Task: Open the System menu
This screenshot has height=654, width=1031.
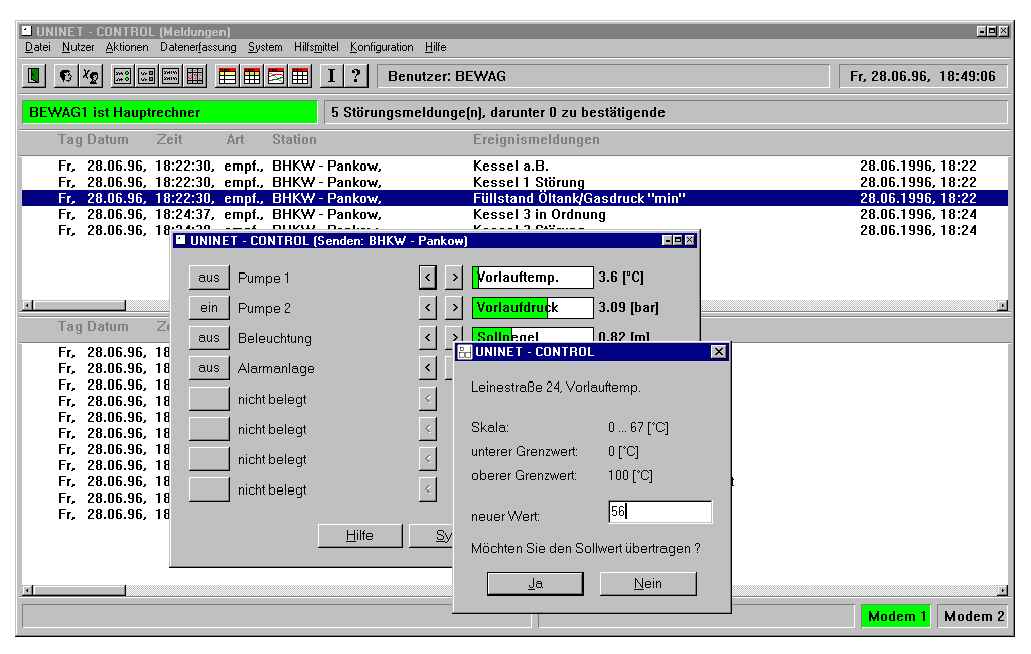Action: [265, 47]
